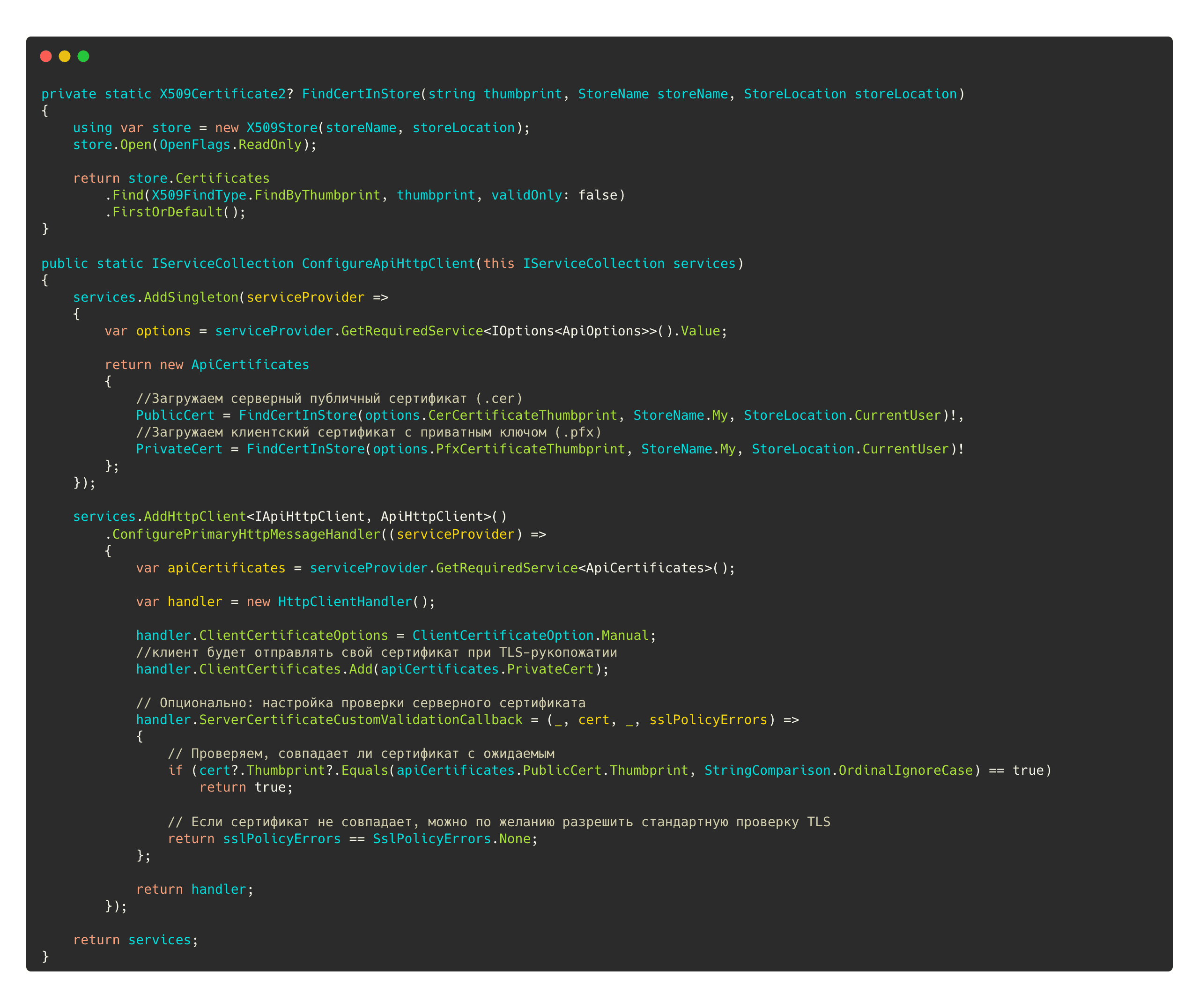This screenshot has height=1008, width=1199.
Task: Click the FindByThumbprint enum member
Action: point(317,195)
